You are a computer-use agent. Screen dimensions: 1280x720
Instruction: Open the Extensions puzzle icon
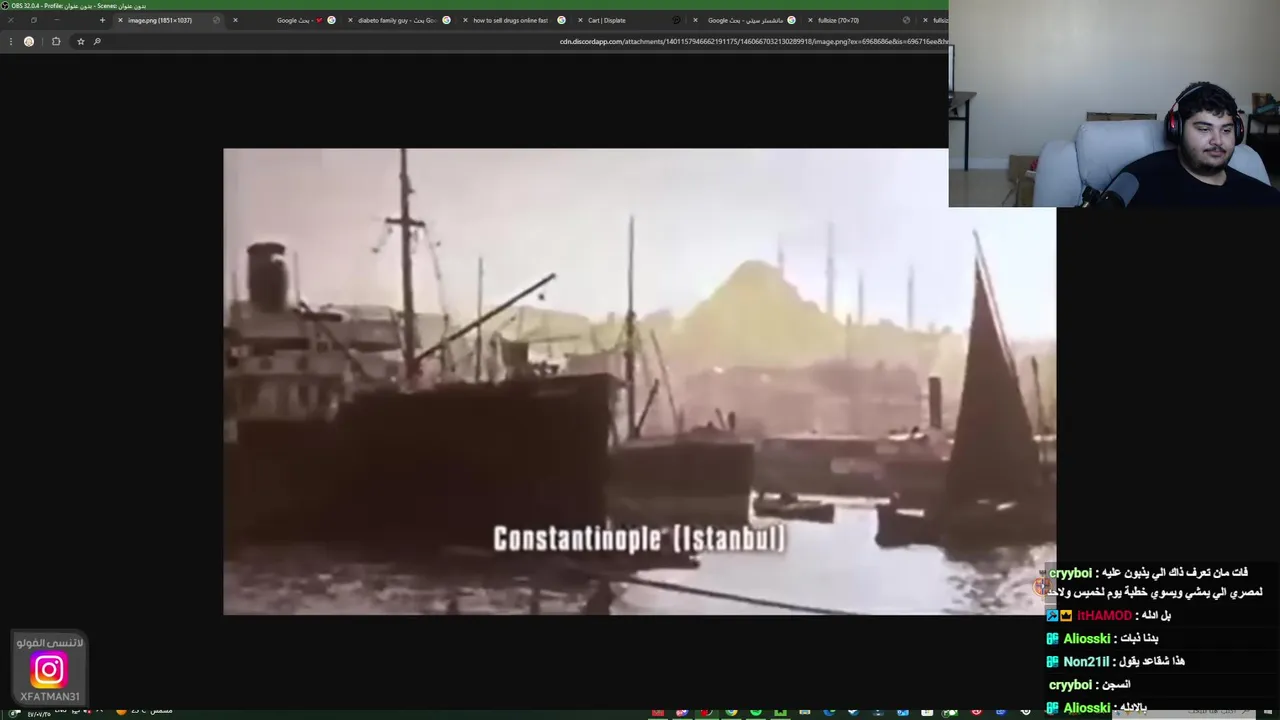click(56, 41)
